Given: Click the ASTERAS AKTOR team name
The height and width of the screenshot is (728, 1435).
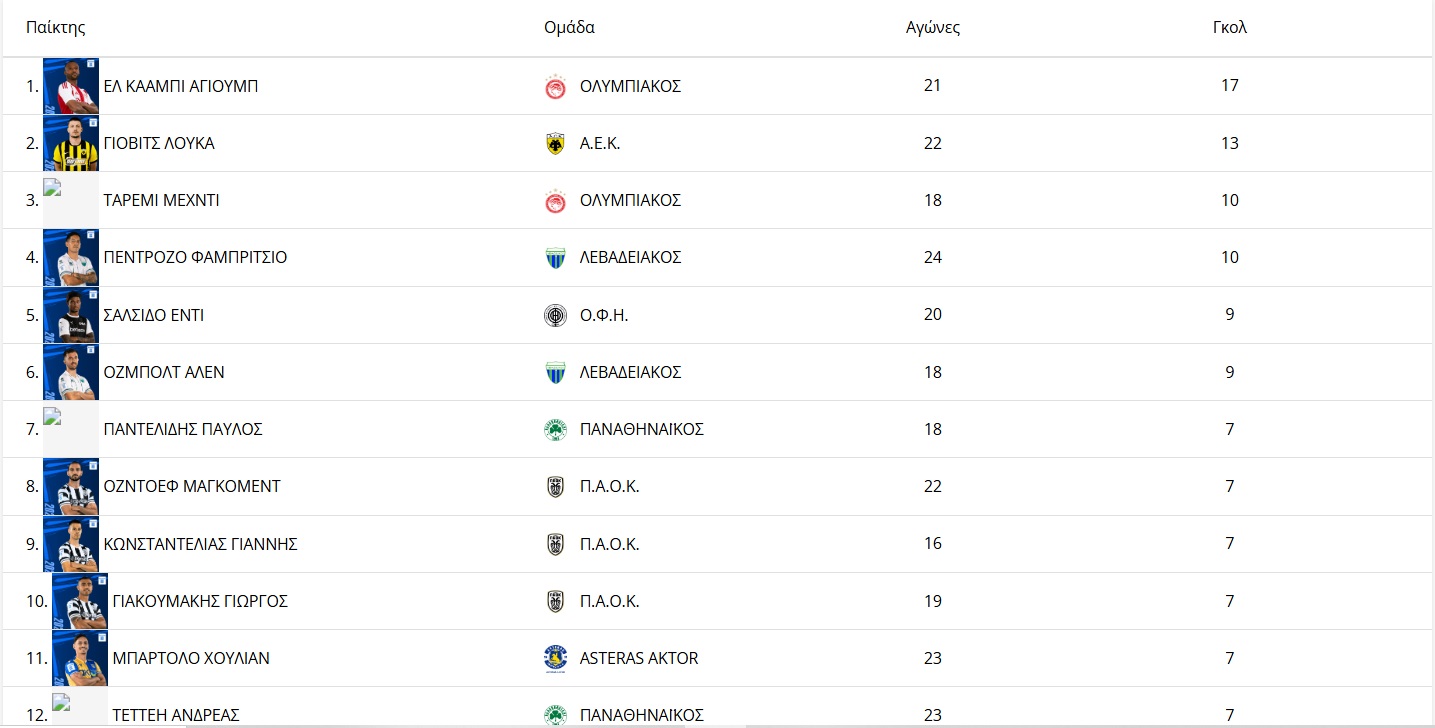Looking at the screenshot, I should [639, 658].
